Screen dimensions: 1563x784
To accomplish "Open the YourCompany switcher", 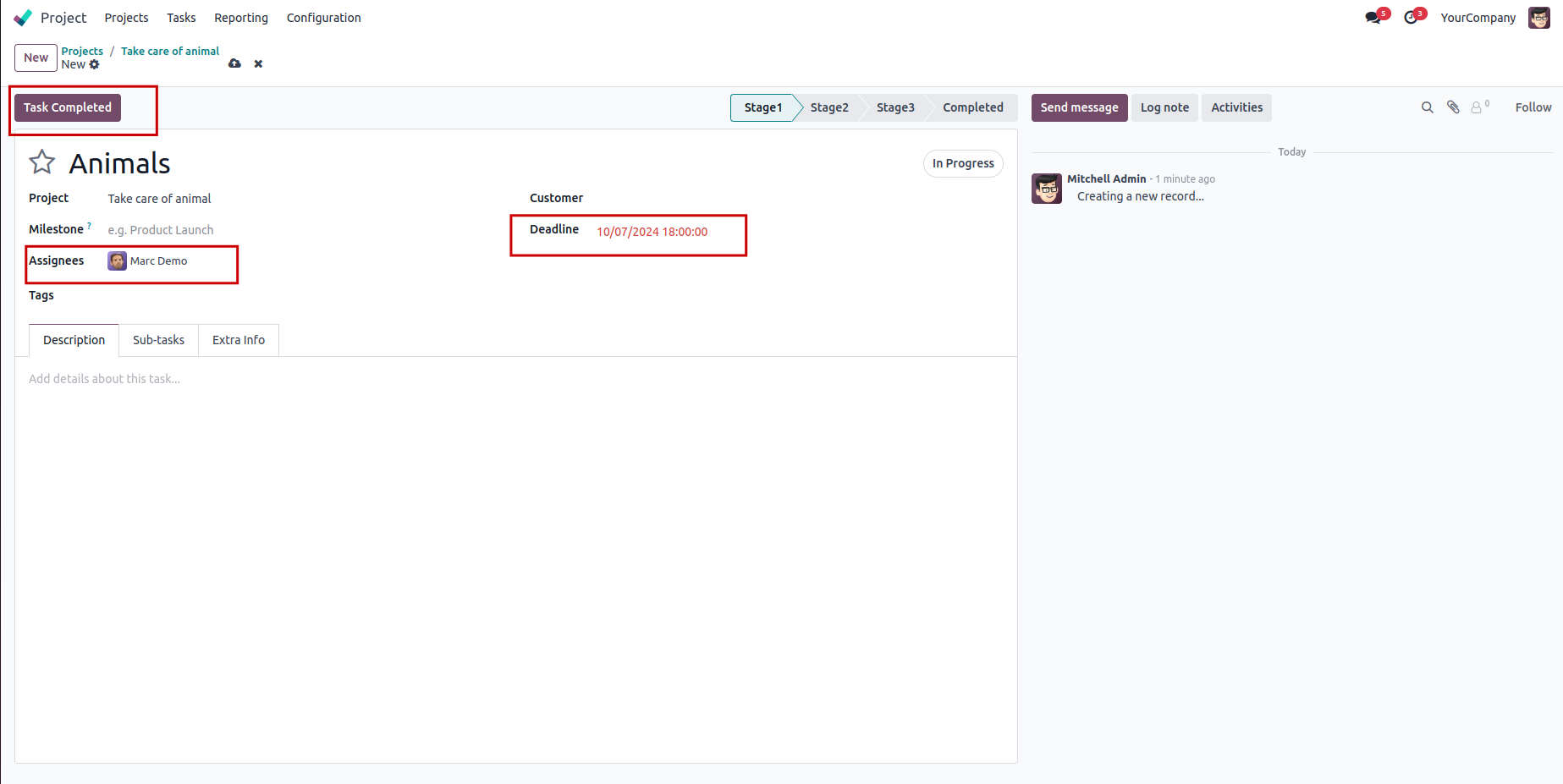I will (1478, 18).
